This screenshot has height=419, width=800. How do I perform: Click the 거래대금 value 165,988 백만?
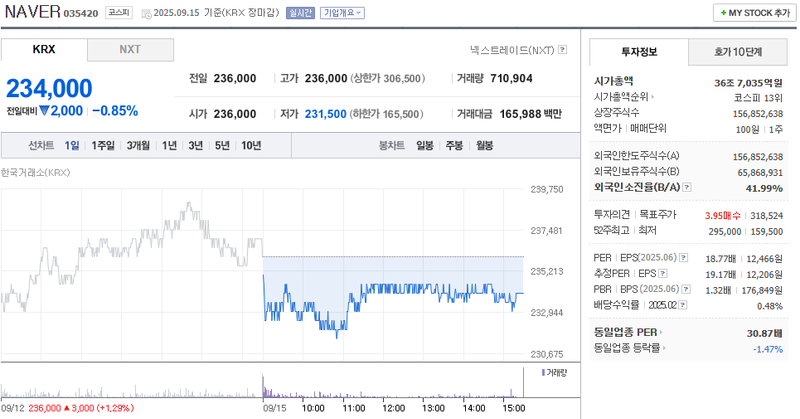point(531,114)
